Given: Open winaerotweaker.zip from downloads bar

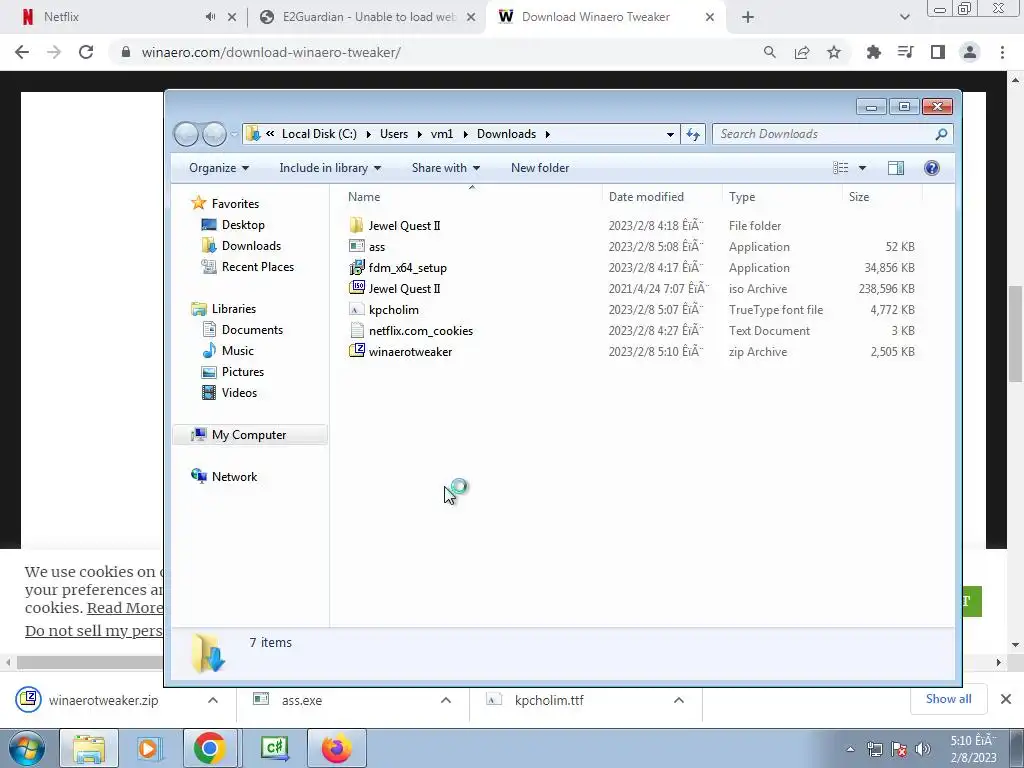Looking at the screenshot, I should tap(103, 700).
